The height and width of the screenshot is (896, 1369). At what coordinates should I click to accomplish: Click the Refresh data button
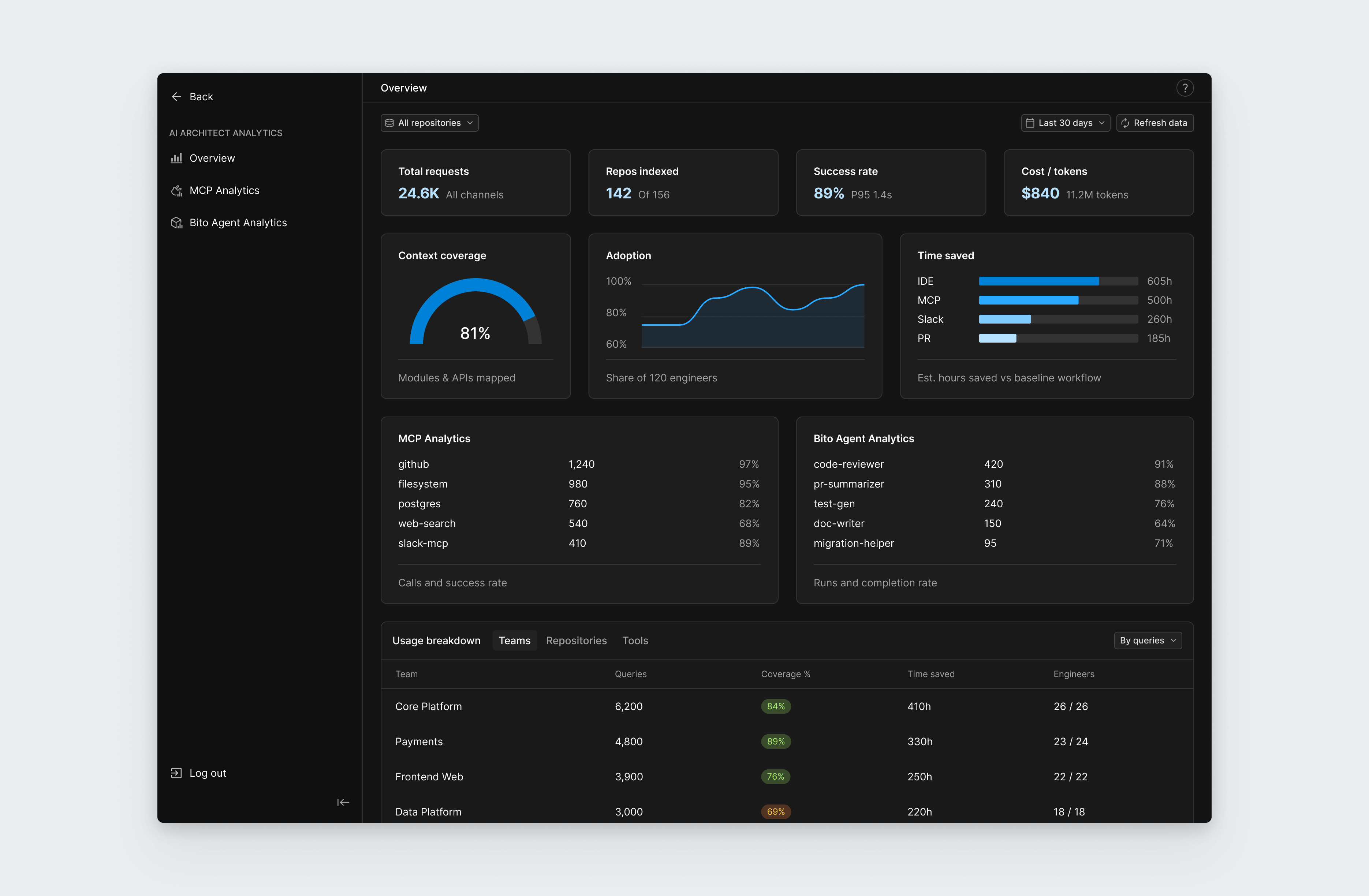tap(1154, 123)
